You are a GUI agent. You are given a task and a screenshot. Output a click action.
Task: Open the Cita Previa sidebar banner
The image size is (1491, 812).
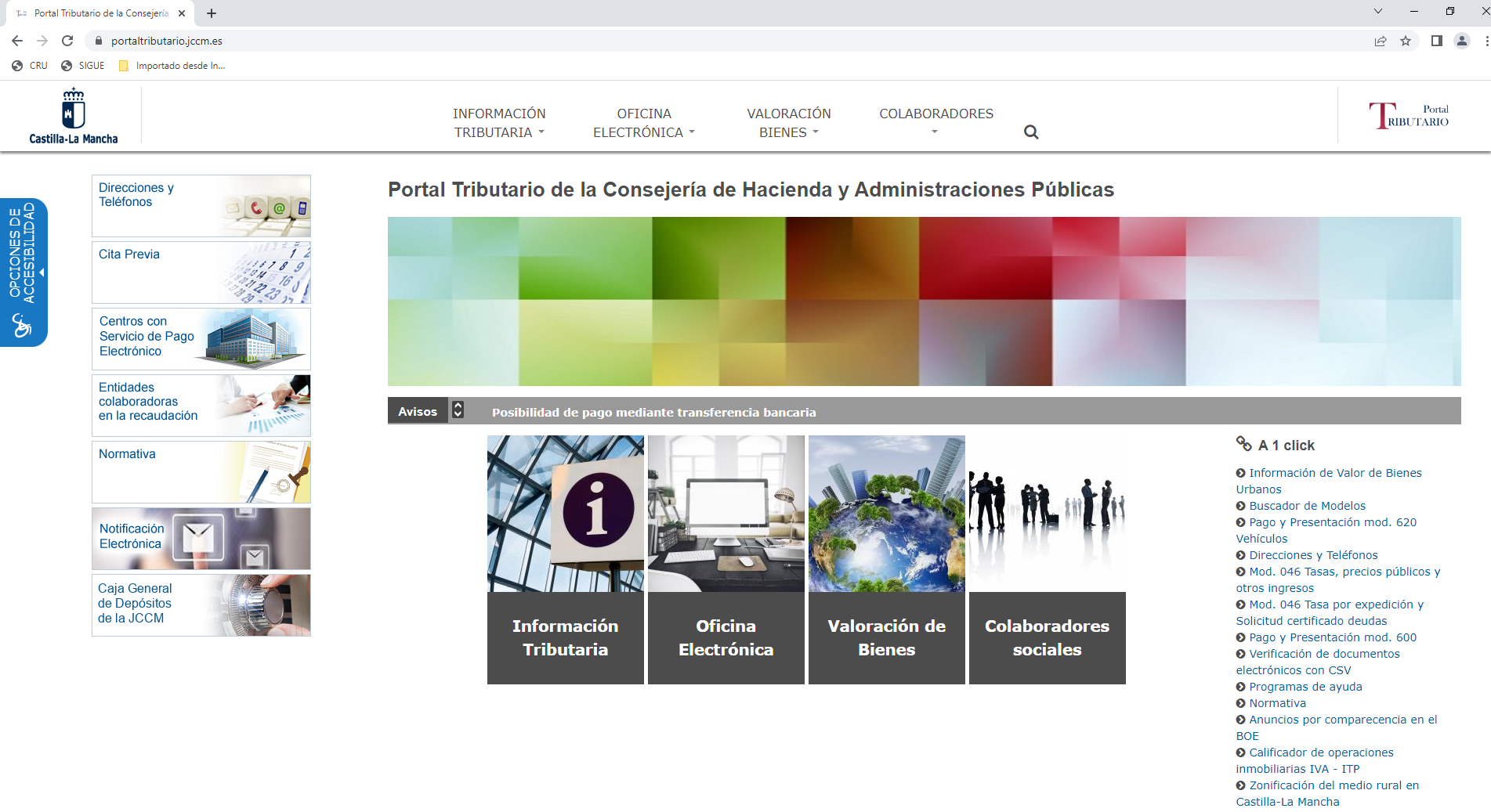pyautogui.click(x=201, y=272)
